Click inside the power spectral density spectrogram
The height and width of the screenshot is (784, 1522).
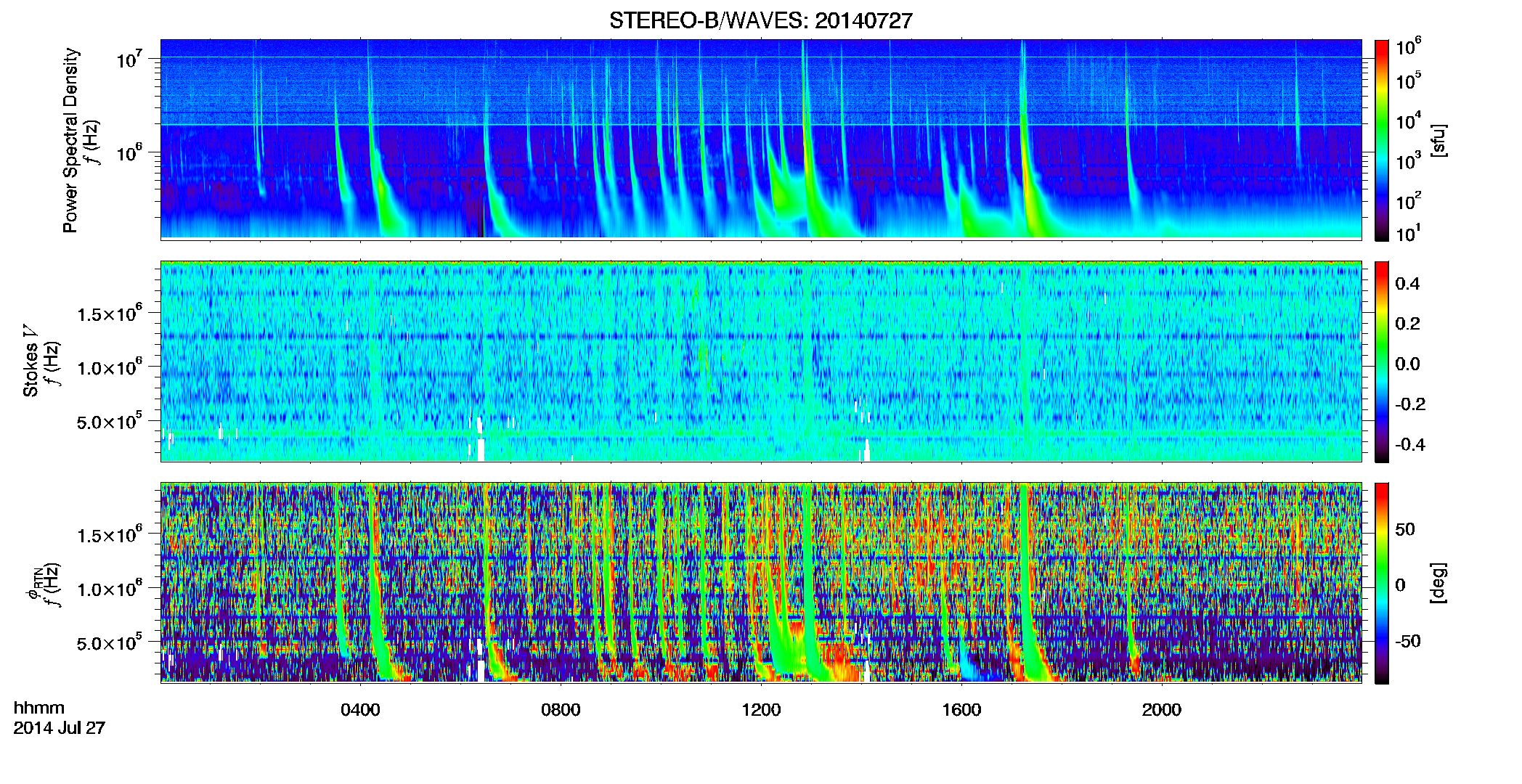761,139
